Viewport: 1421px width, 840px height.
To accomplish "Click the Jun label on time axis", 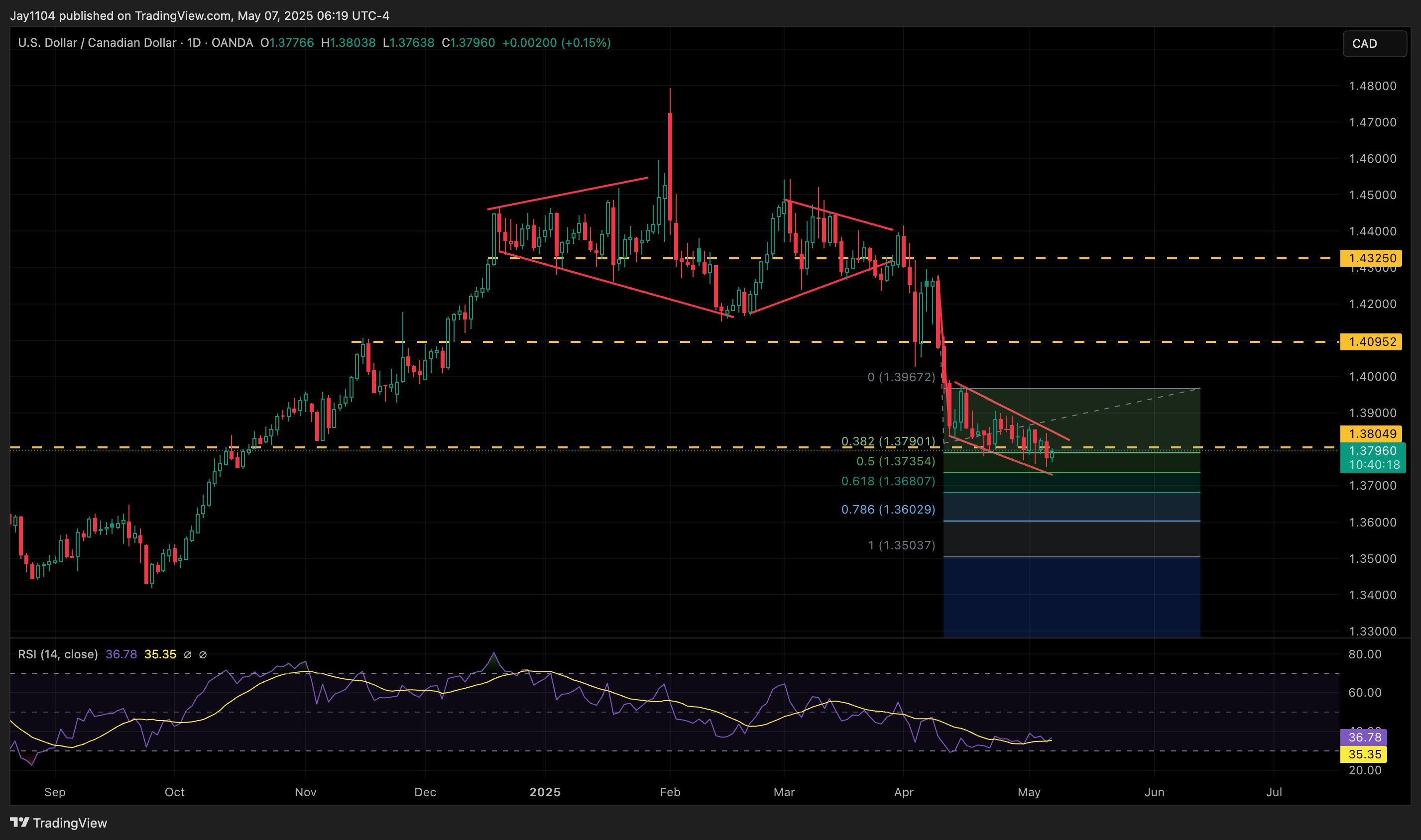I will 1154,792.
